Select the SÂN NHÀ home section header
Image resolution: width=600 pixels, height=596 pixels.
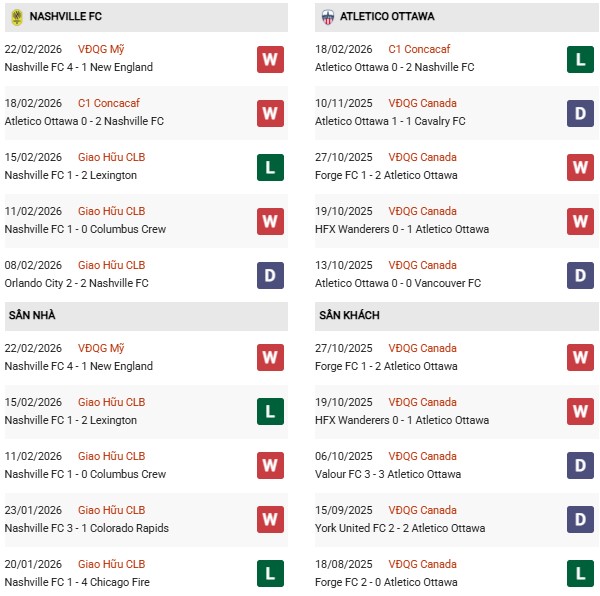[32, 315]
